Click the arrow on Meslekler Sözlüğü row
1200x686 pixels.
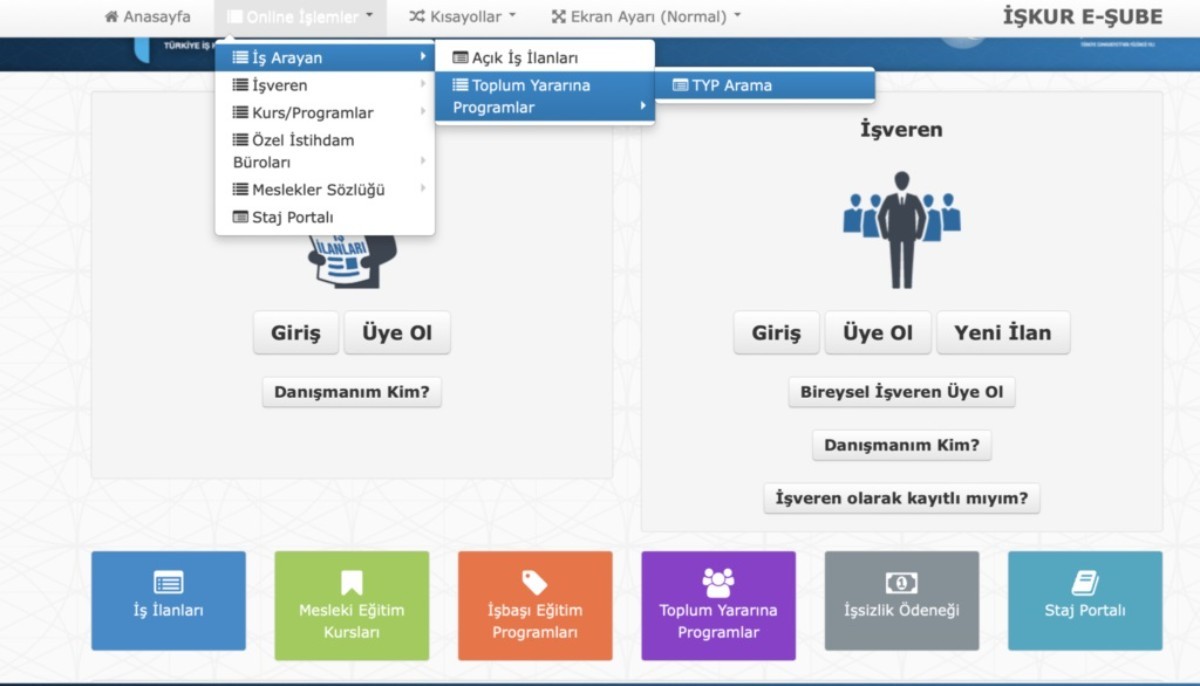tap(423, 189)
